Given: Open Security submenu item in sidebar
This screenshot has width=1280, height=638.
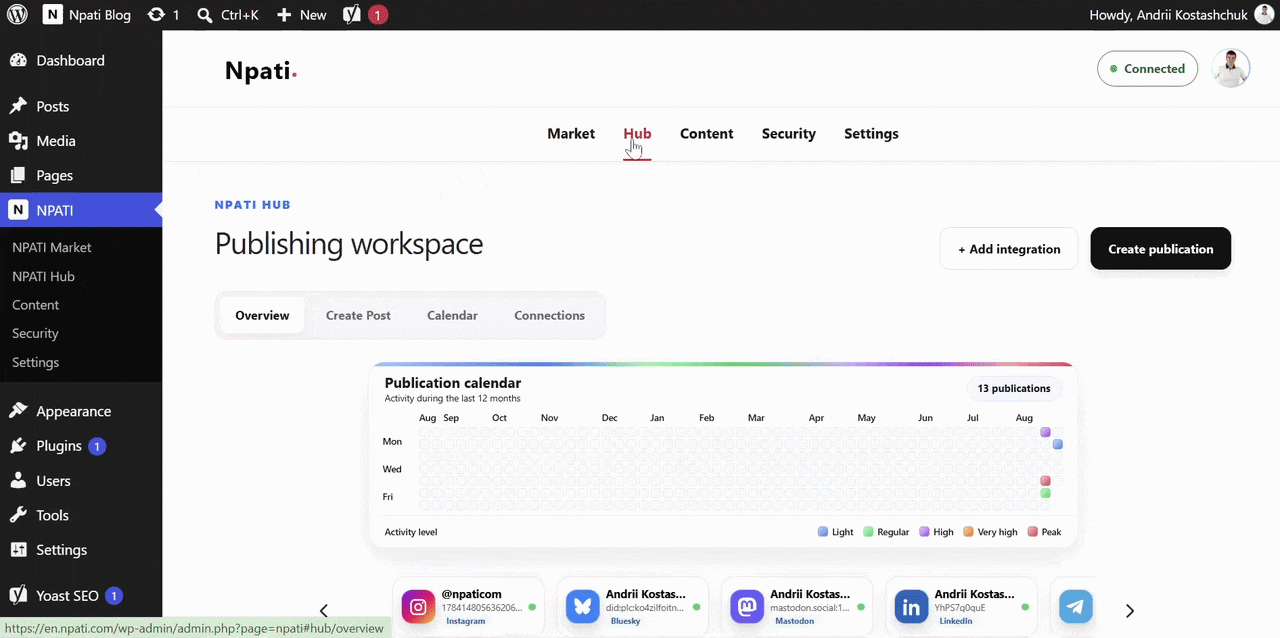Looking at the screenshot, I should click(35, 333).
